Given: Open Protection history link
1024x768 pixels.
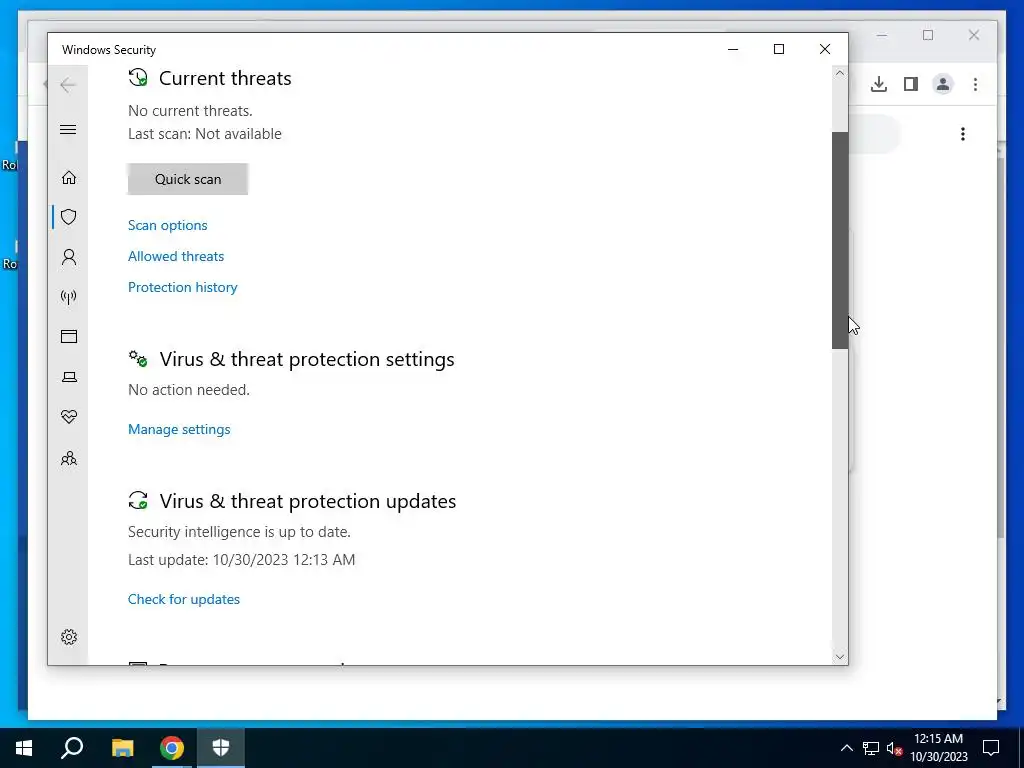Looking at the screenshot, I should pyautogui.click(x=183, y=287).
